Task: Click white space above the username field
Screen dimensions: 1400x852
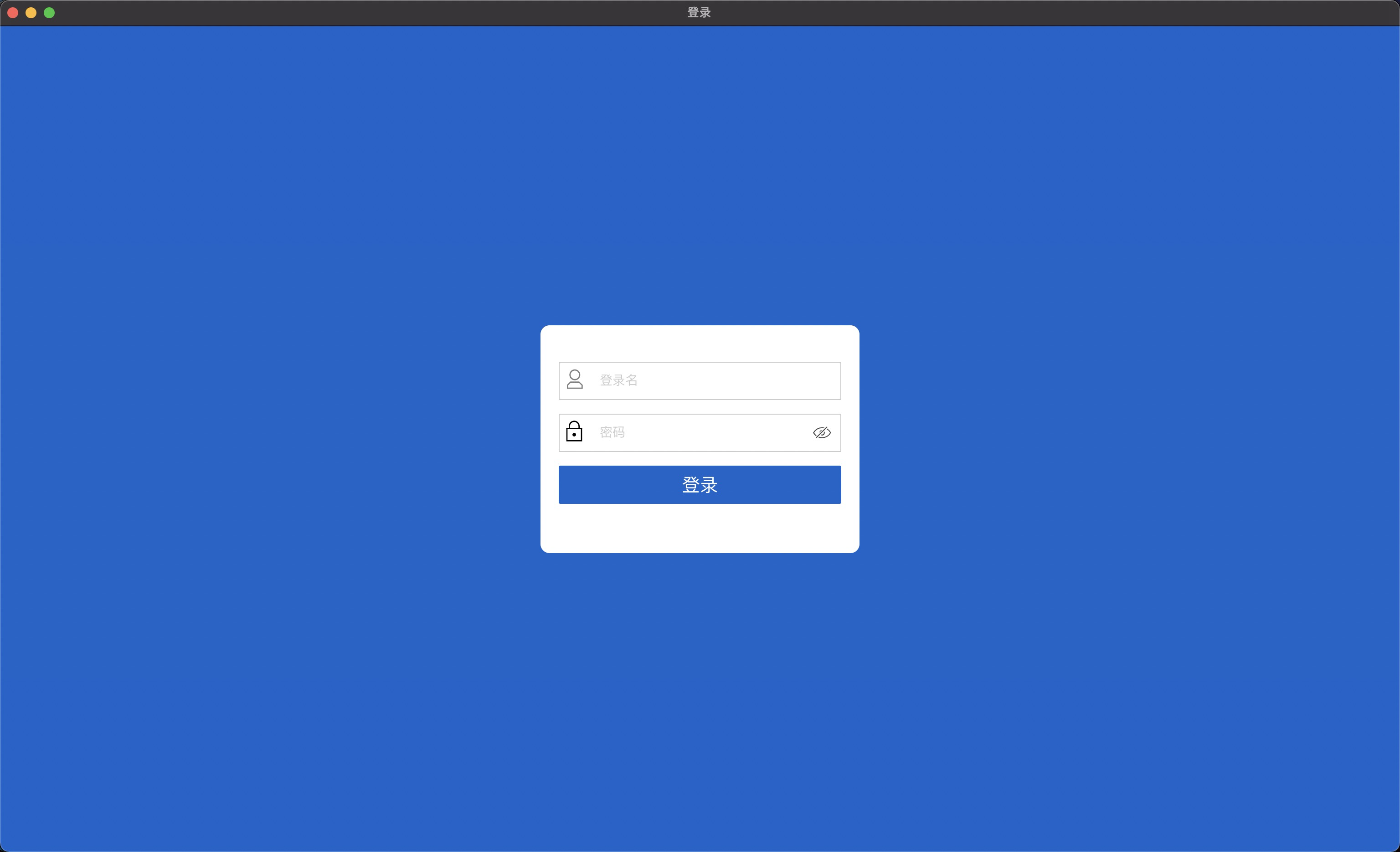Action: pyautogui.click(x=700, y=344)
